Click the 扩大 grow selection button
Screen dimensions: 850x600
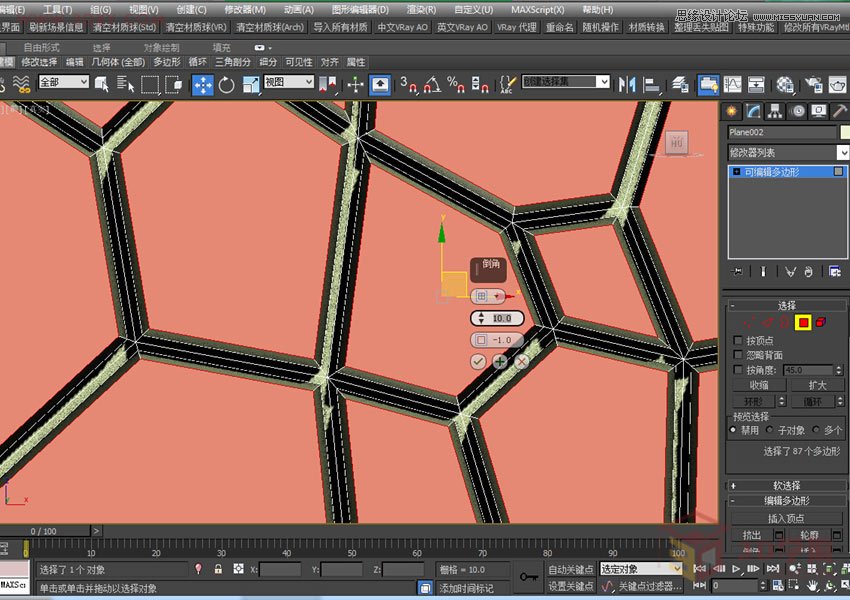pyautogui.click(x=816, y=385)
